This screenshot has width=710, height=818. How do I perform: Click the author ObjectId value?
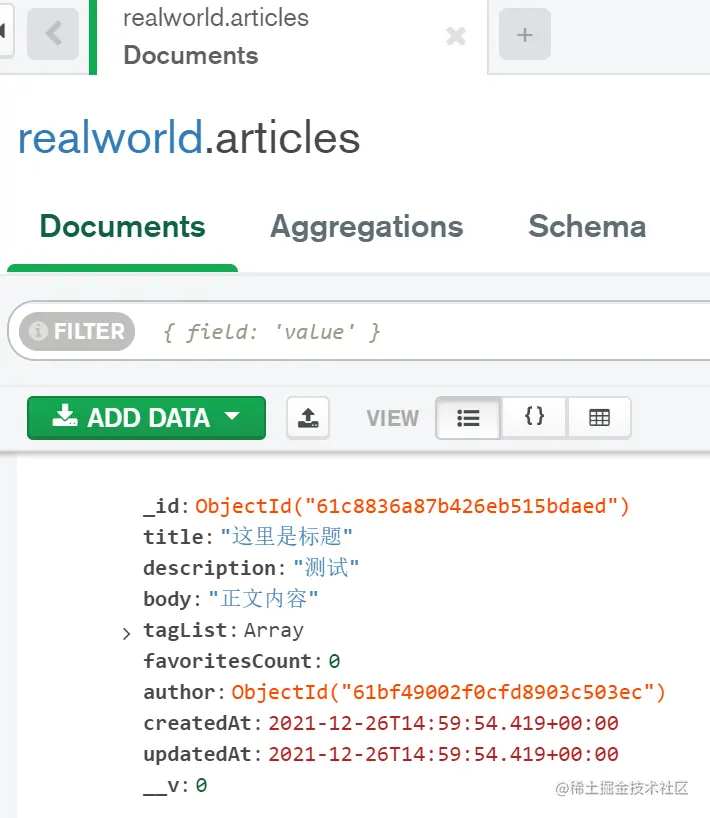pyautogui.click(x=449, y=692)
